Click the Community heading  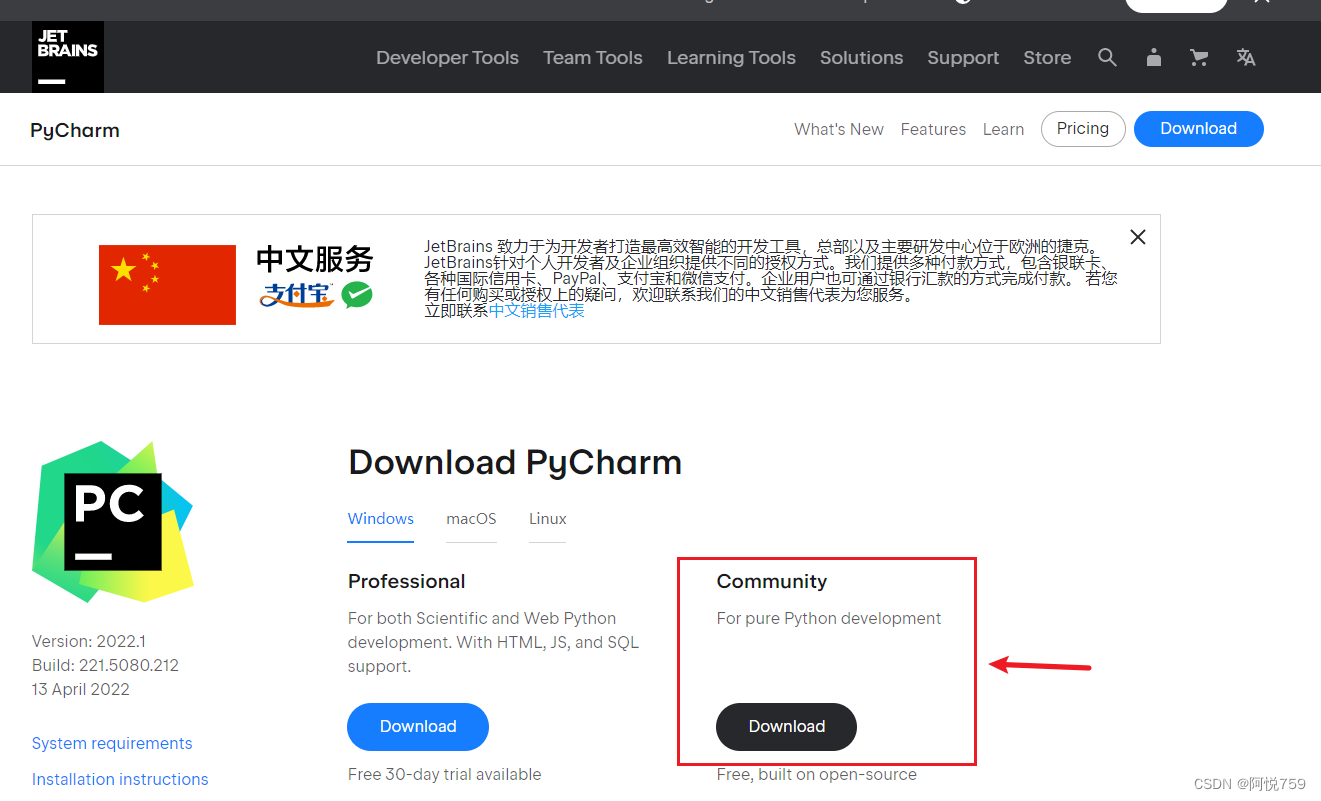[772, 581]
